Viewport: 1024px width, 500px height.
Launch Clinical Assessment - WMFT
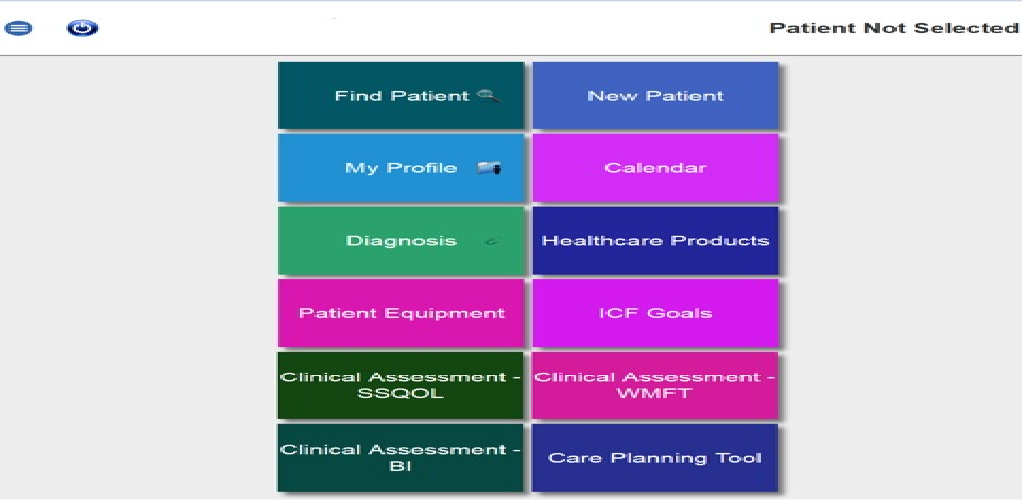tap(655, 385)
